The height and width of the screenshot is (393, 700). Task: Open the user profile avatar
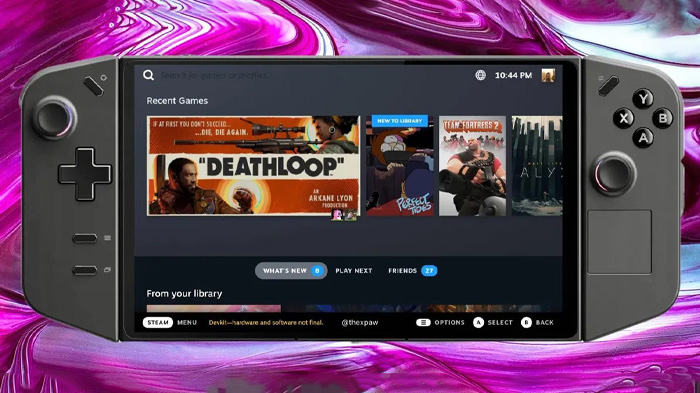tap(548, 75)
